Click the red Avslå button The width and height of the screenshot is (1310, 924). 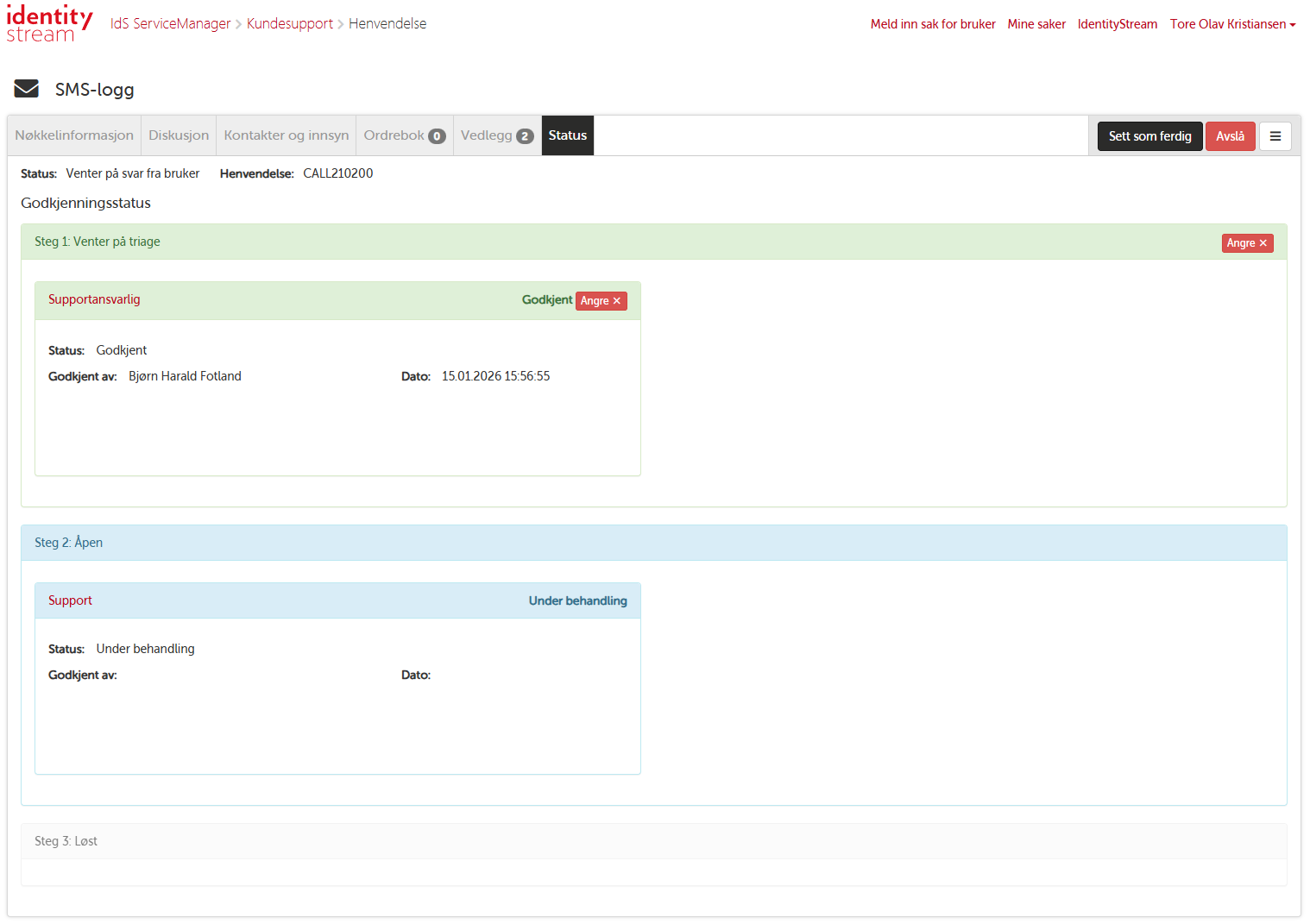[x=1230, y=136]
